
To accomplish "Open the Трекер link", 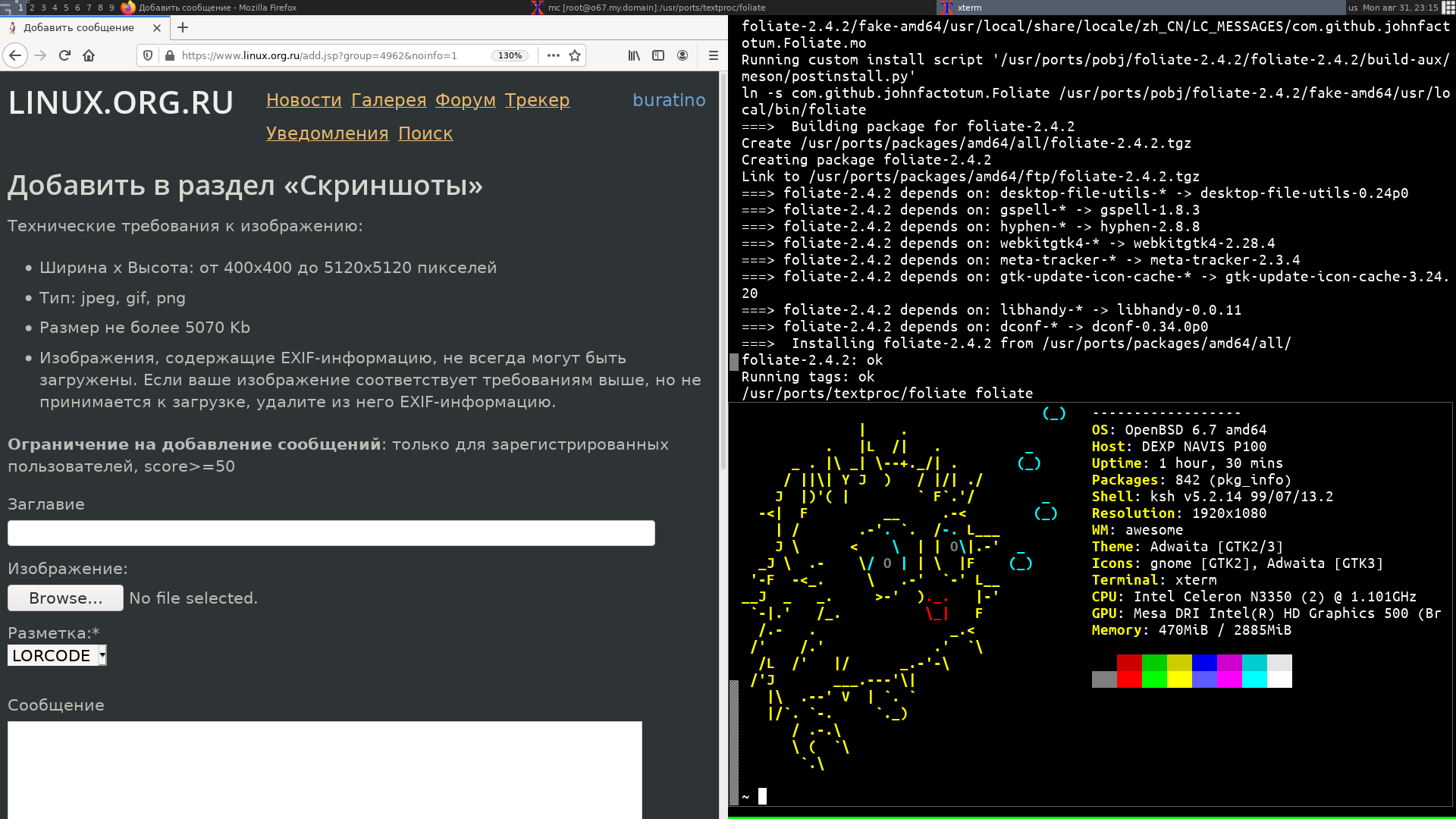I will (x=537, y=100).
